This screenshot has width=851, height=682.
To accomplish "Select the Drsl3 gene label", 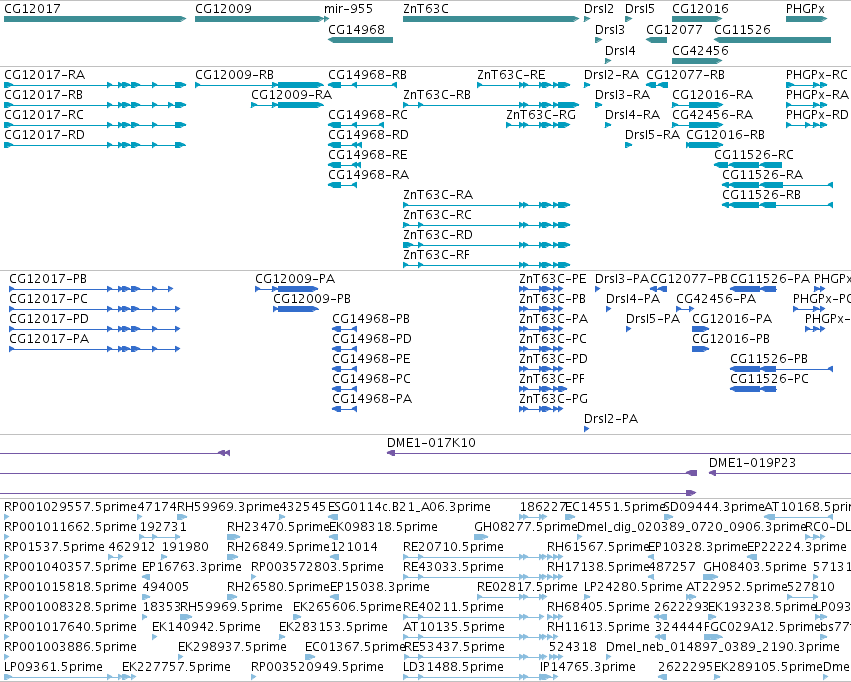I will click(609, 29).
